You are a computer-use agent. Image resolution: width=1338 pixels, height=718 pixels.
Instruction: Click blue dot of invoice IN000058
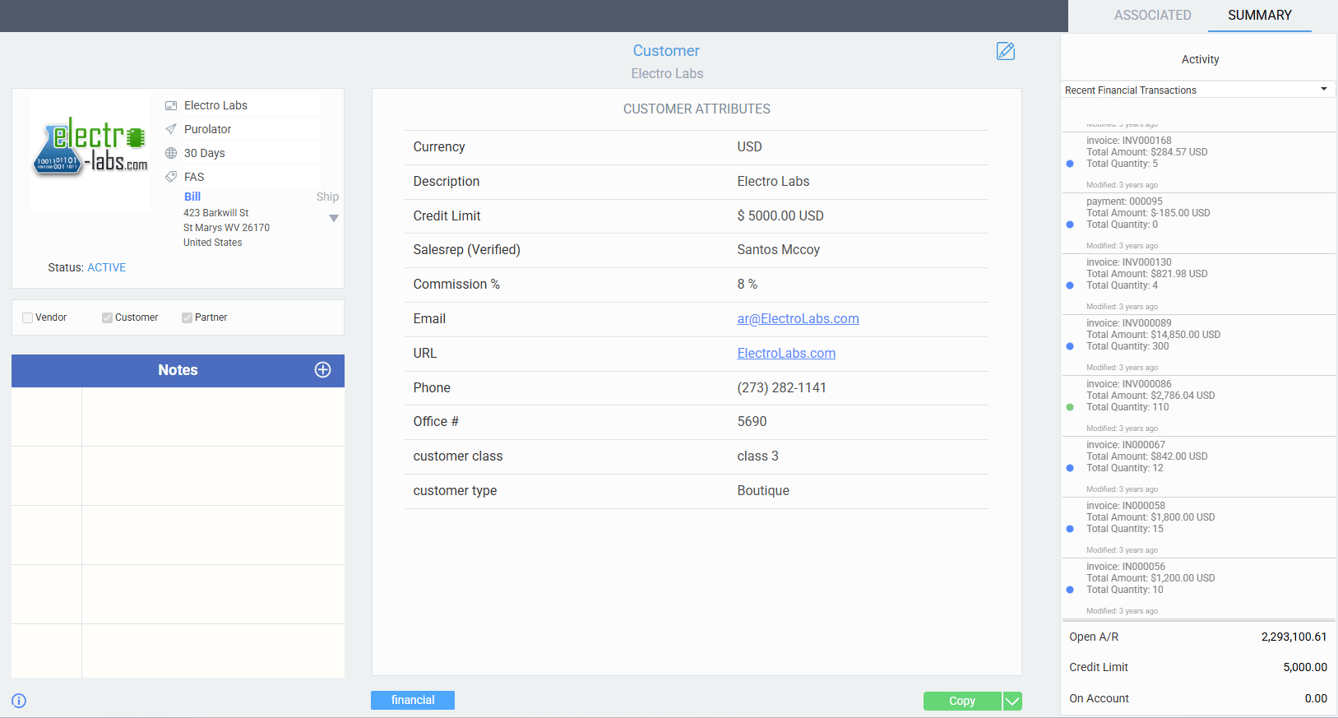[1070, 530]
